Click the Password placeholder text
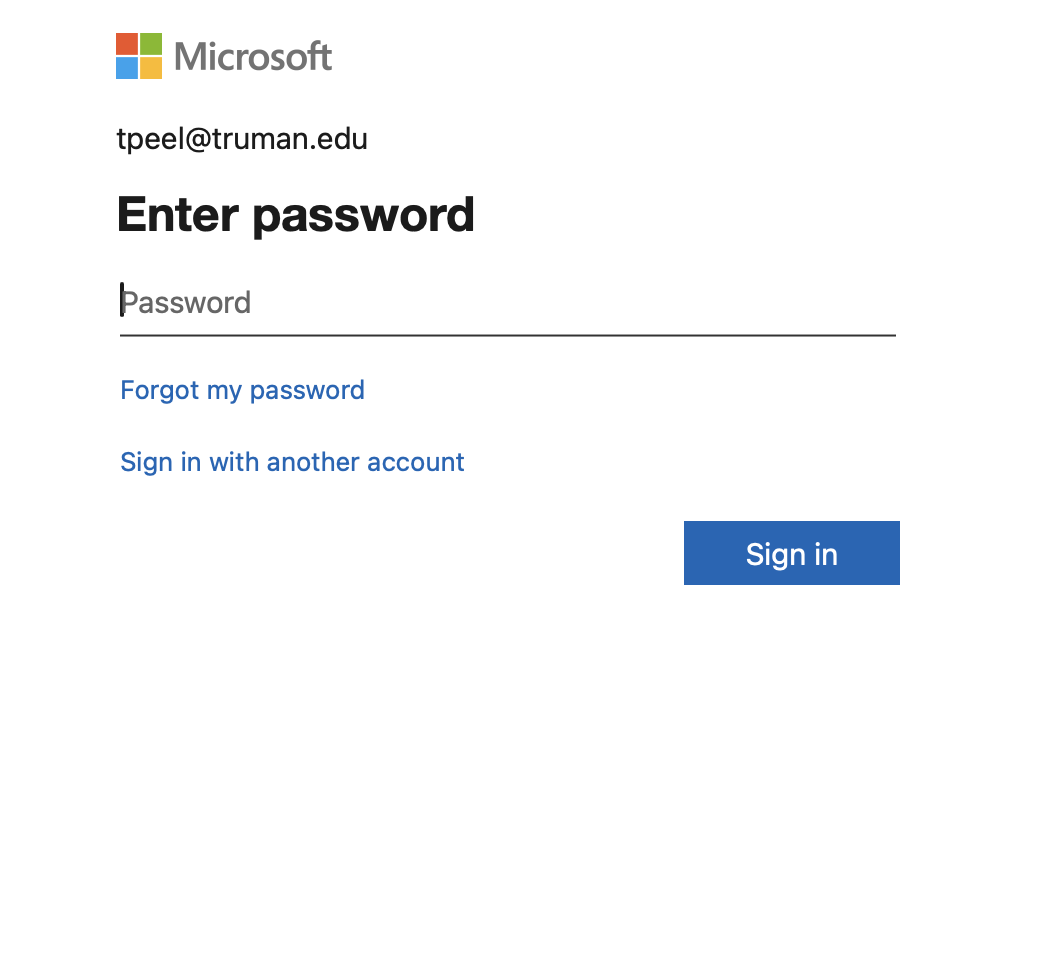This screenshot has height=980, width=1056. pos(188,303)
